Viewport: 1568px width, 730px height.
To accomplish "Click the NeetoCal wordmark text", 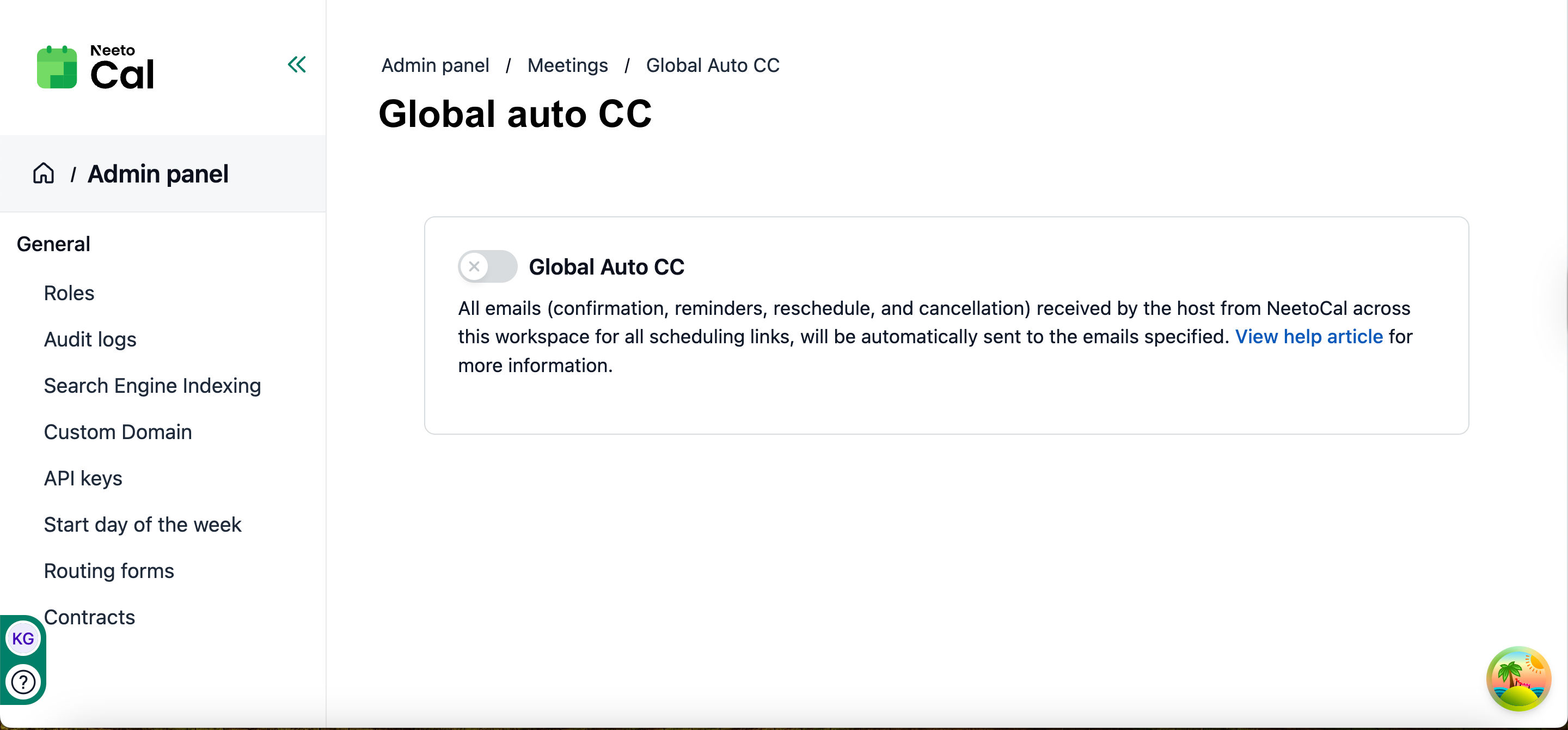I will pyautogui.click(x=122, y=68).
